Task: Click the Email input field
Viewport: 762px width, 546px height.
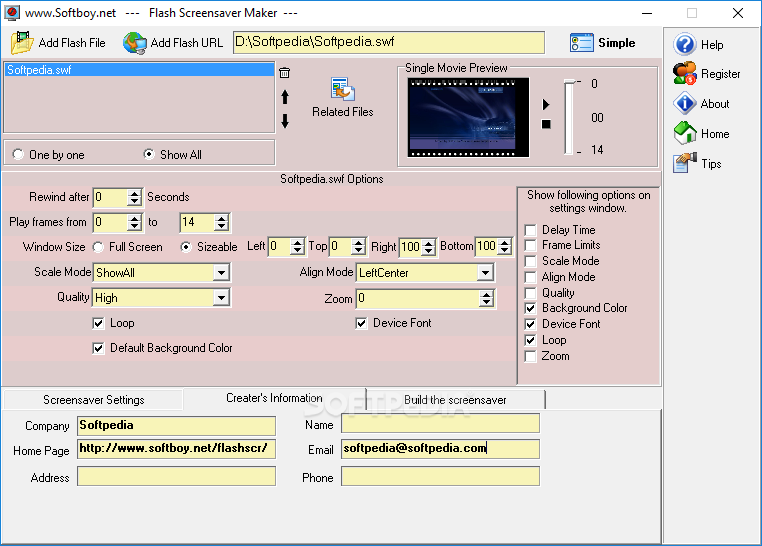Action: click(440, 449)
